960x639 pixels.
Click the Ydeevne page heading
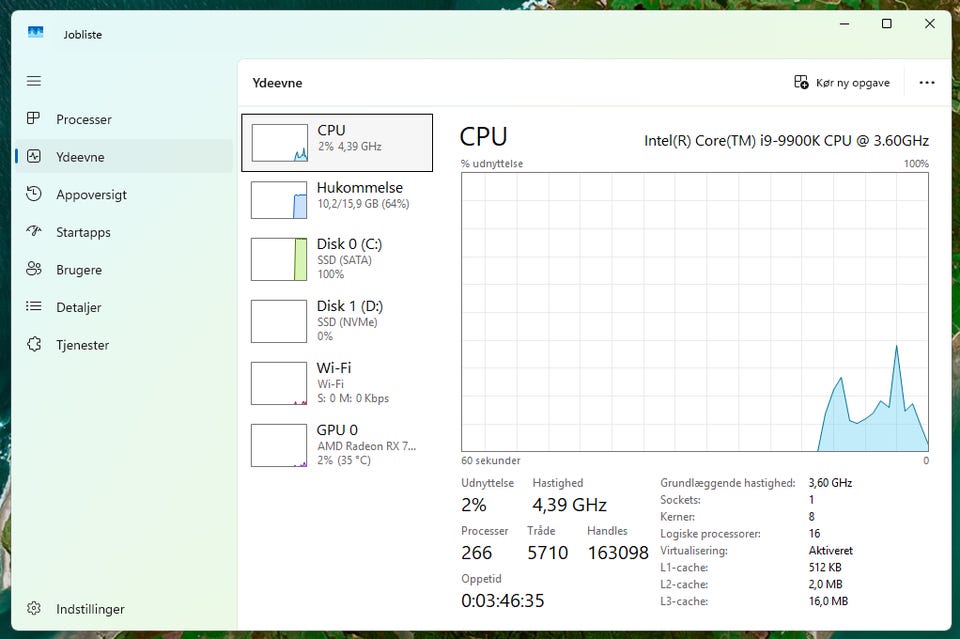coord(277,83)
